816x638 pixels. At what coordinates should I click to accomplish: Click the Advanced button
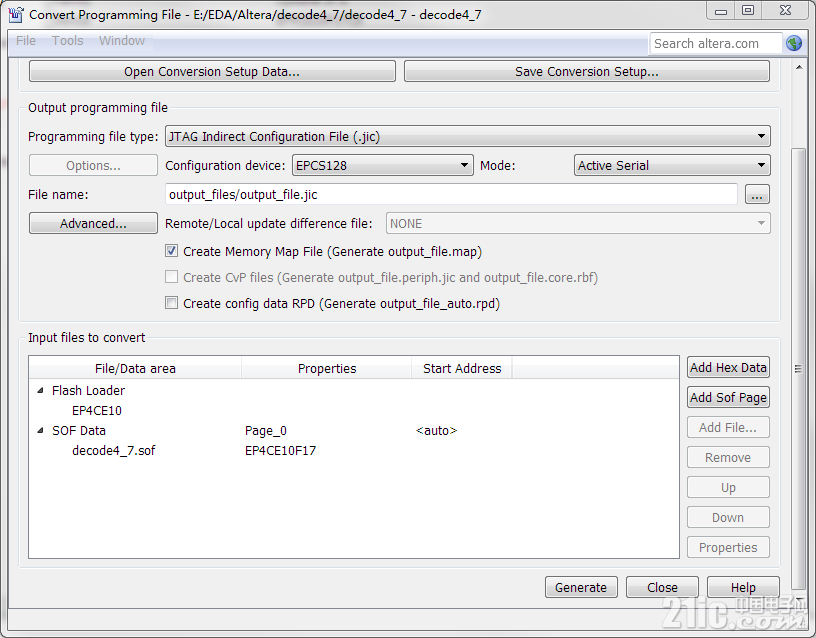93,223
